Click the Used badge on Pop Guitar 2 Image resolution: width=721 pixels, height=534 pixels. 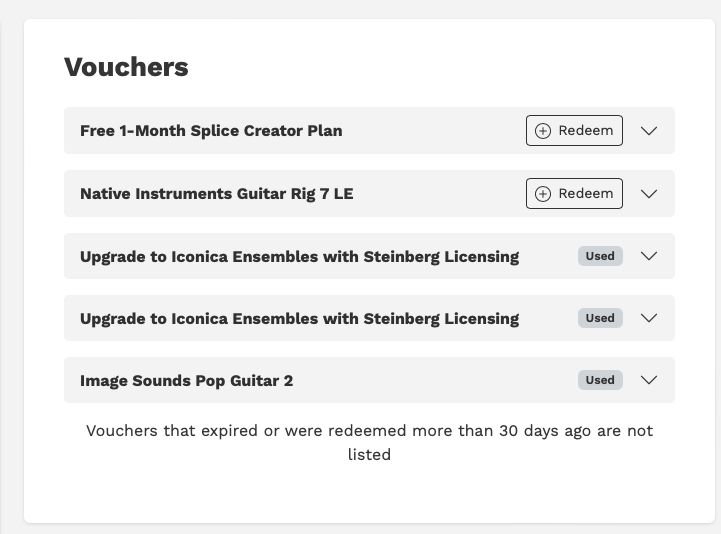coord(600,380)
